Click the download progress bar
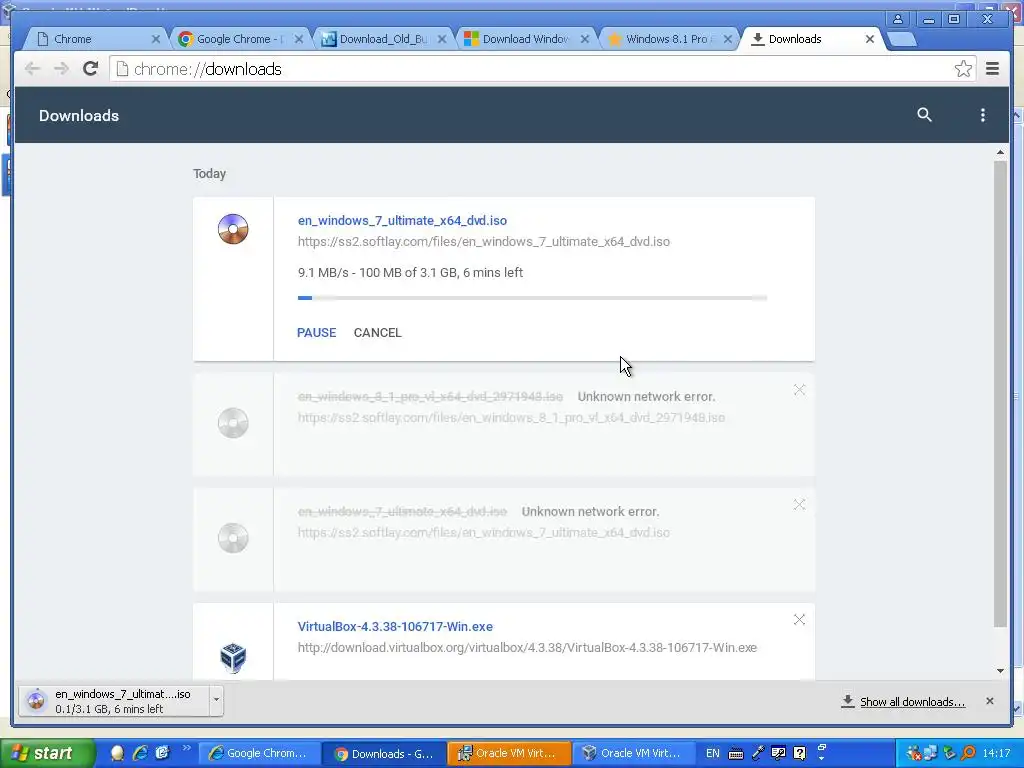1024x768 pixels. (x=532, y=298)
